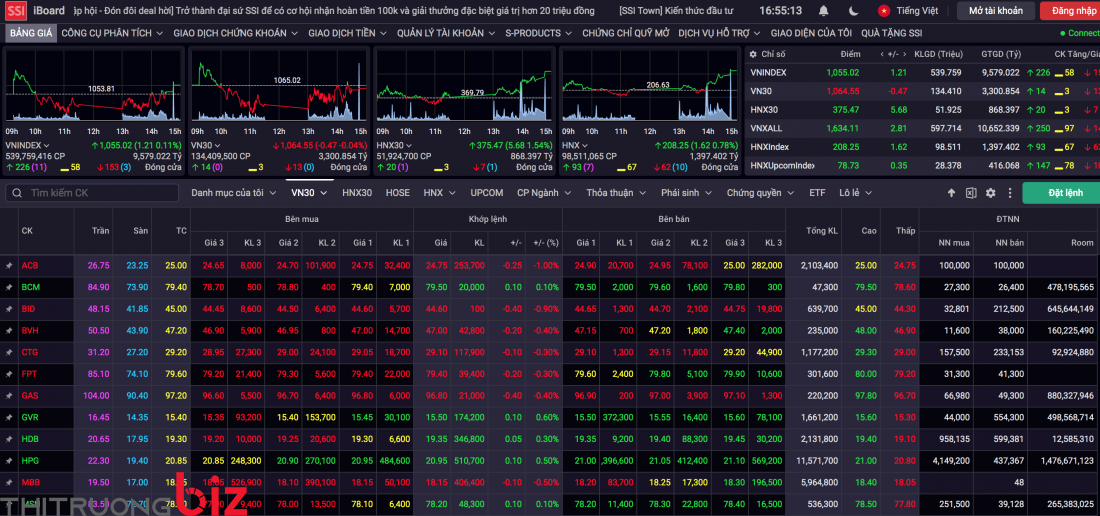The height and width of the screenshot is (516, 1100).
Task: Export the price board to Excel
Action: 971,193
